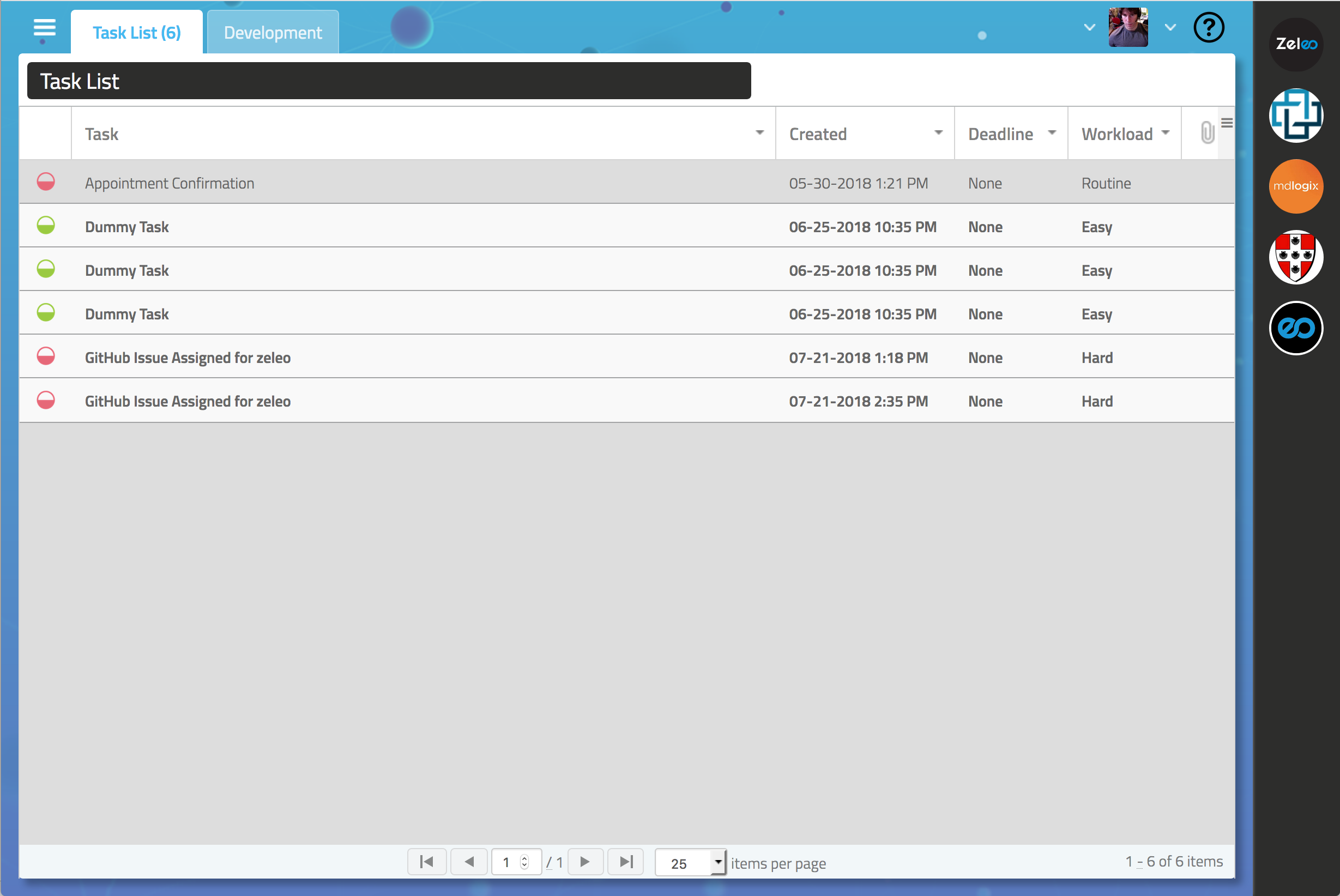This screenshot has width=1340, height=896.
Task: Click green status circle of first Dummy Task
Action: click(46, 226)
